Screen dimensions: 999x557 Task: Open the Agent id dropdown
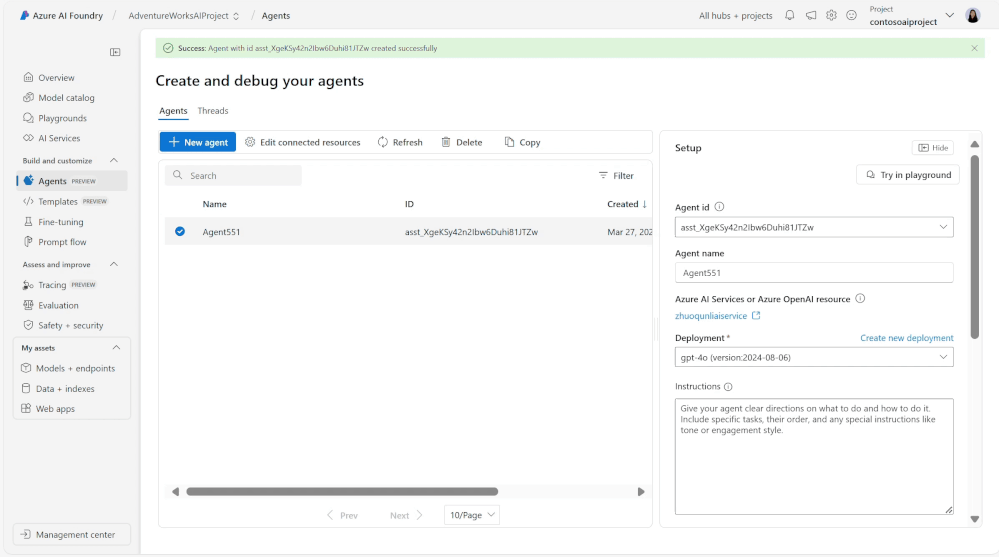[814, 228]
